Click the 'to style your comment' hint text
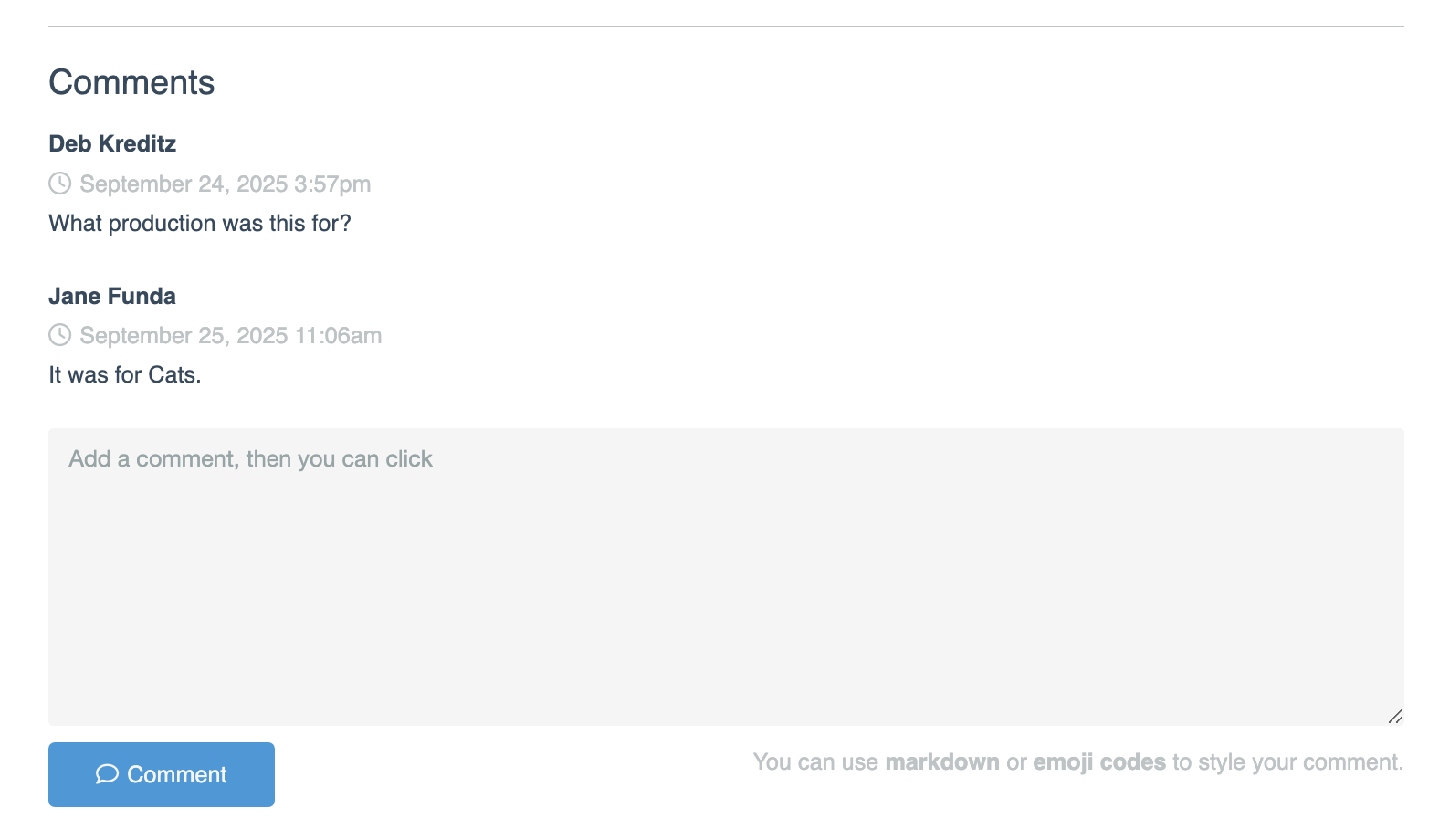Image resolution: width=1439 pixels, height=840 pixels. pyautogui.click(x=1287, y=762)
